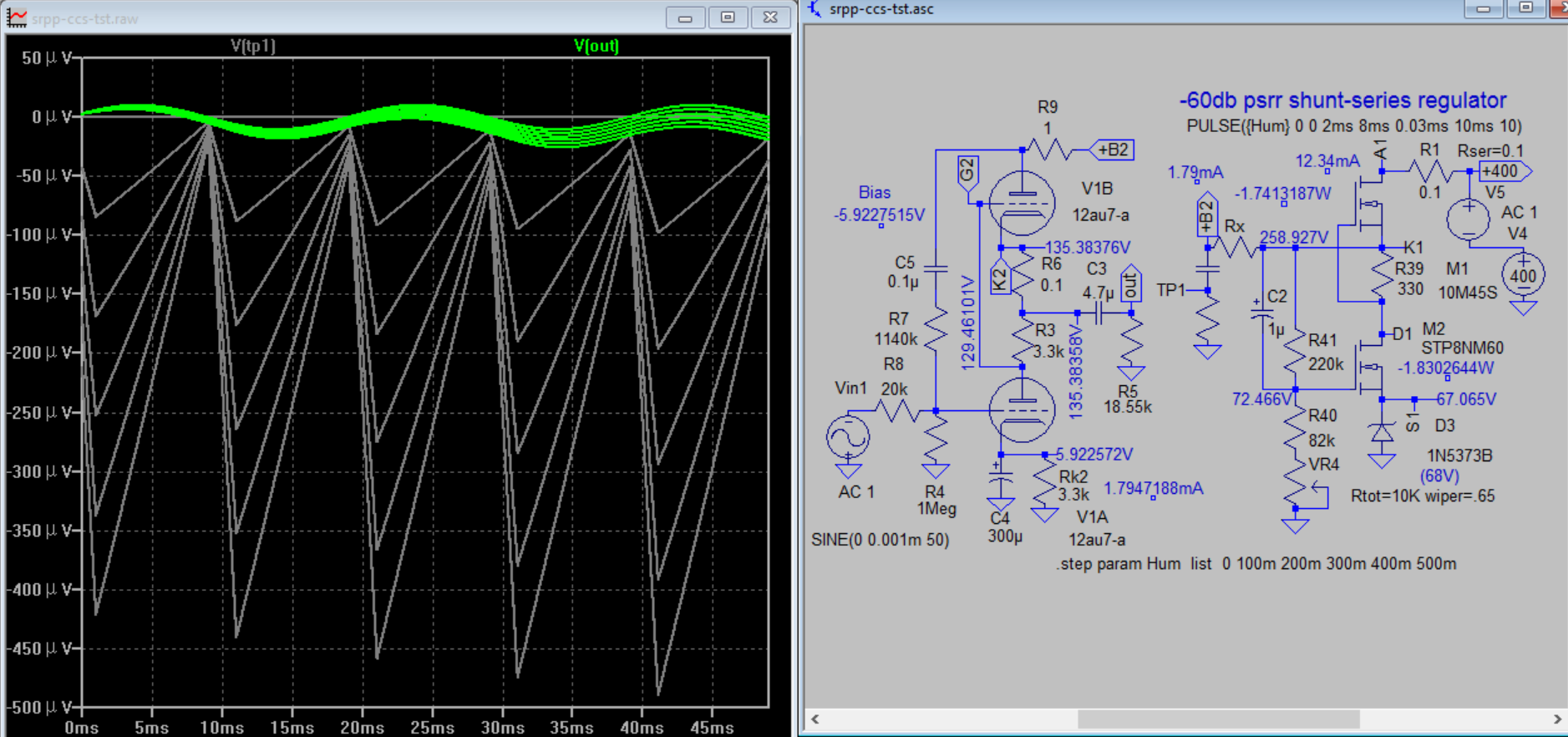Click the 1N5373B diode model text

point(1459,456)
